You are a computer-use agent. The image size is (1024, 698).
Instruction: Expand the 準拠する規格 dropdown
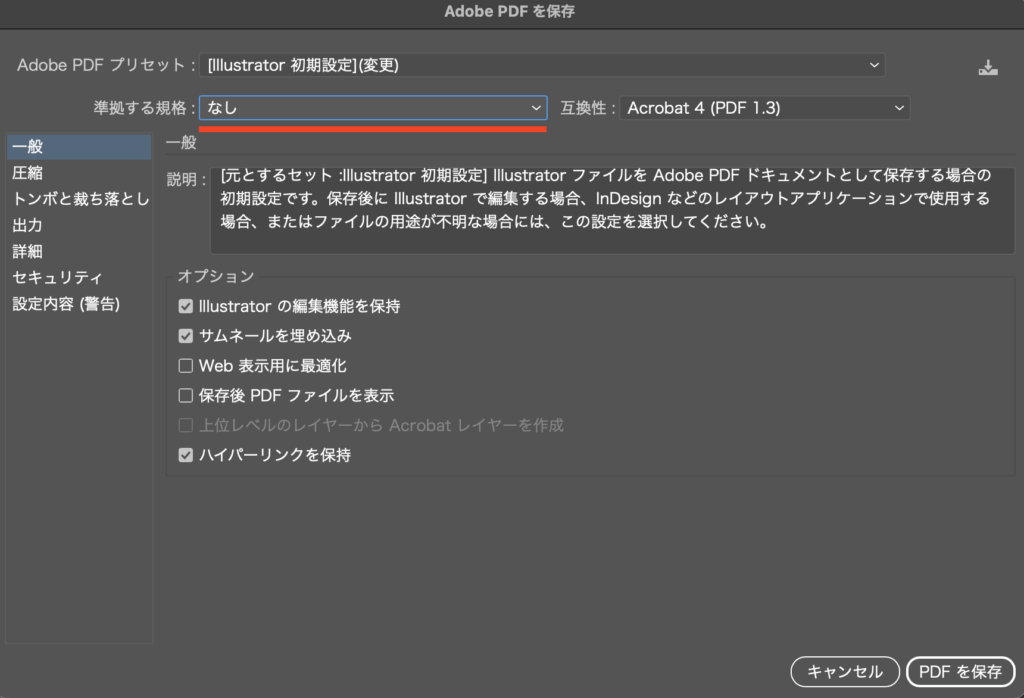[373, 108]
